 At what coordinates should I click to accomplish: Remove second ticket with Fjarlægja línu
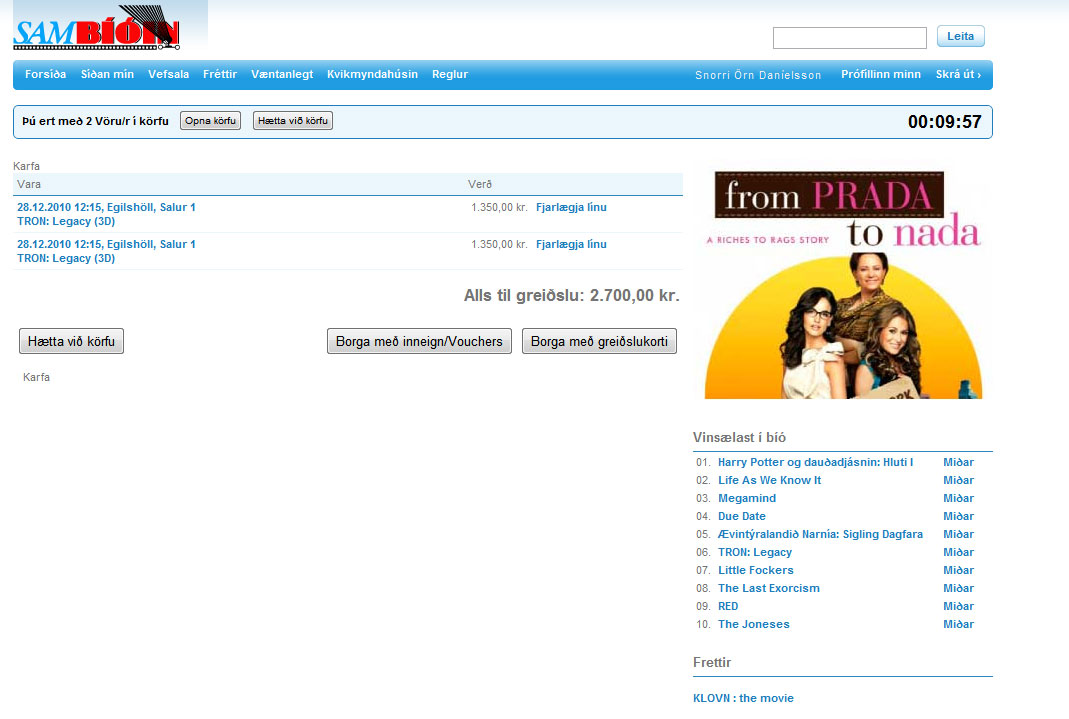tap(571, 244)
